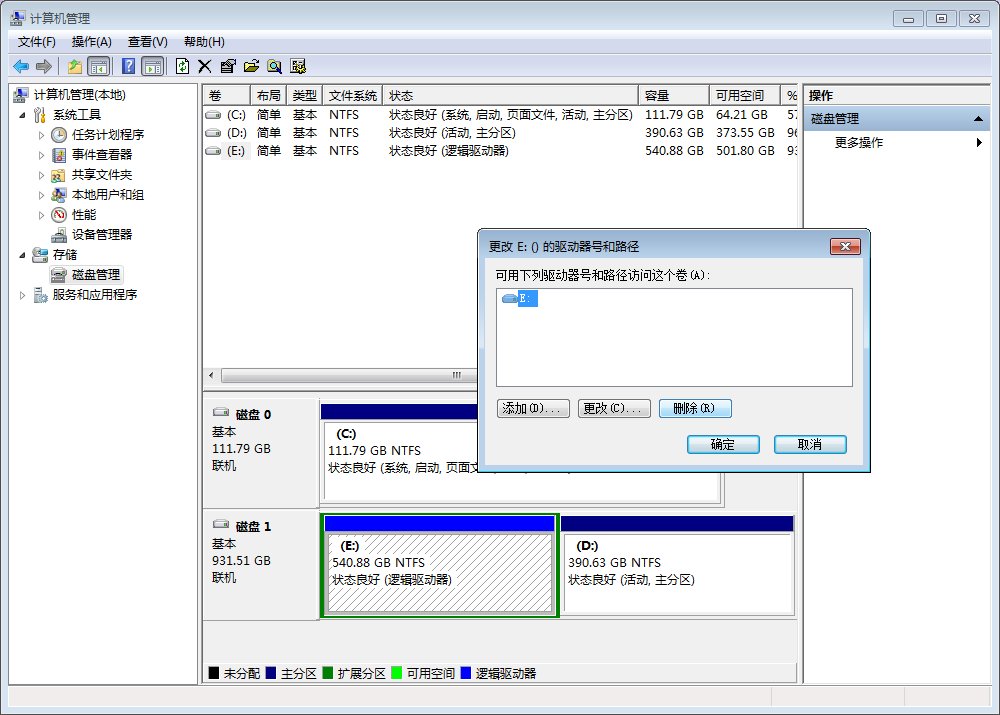Image resolution: width=1000 pixels, height=715 pixels.
Task: Click the 逻辑驱动器 blue legend swatch
Action: pyautogui.click(x=466, y=673)
